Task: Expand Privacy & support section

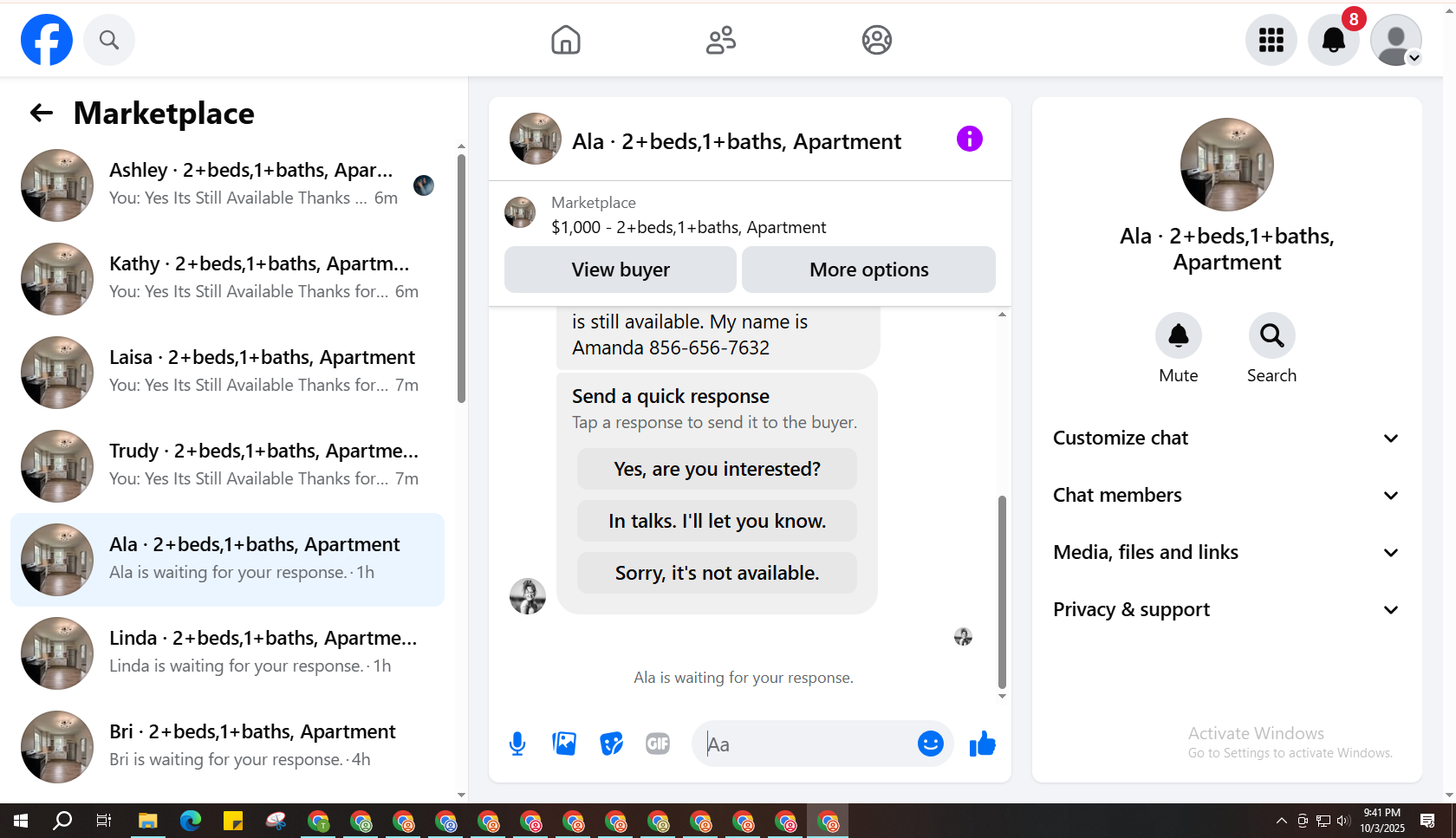Action: point(1226,610)
